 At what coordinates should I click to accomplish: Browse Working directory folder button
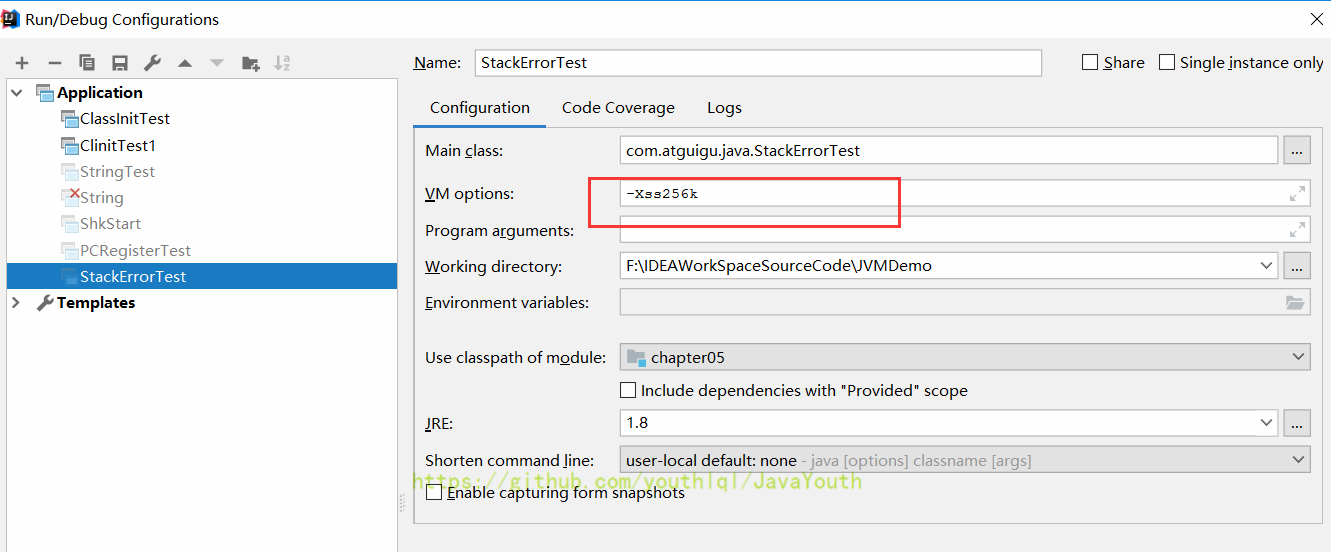coord(1297,266)
